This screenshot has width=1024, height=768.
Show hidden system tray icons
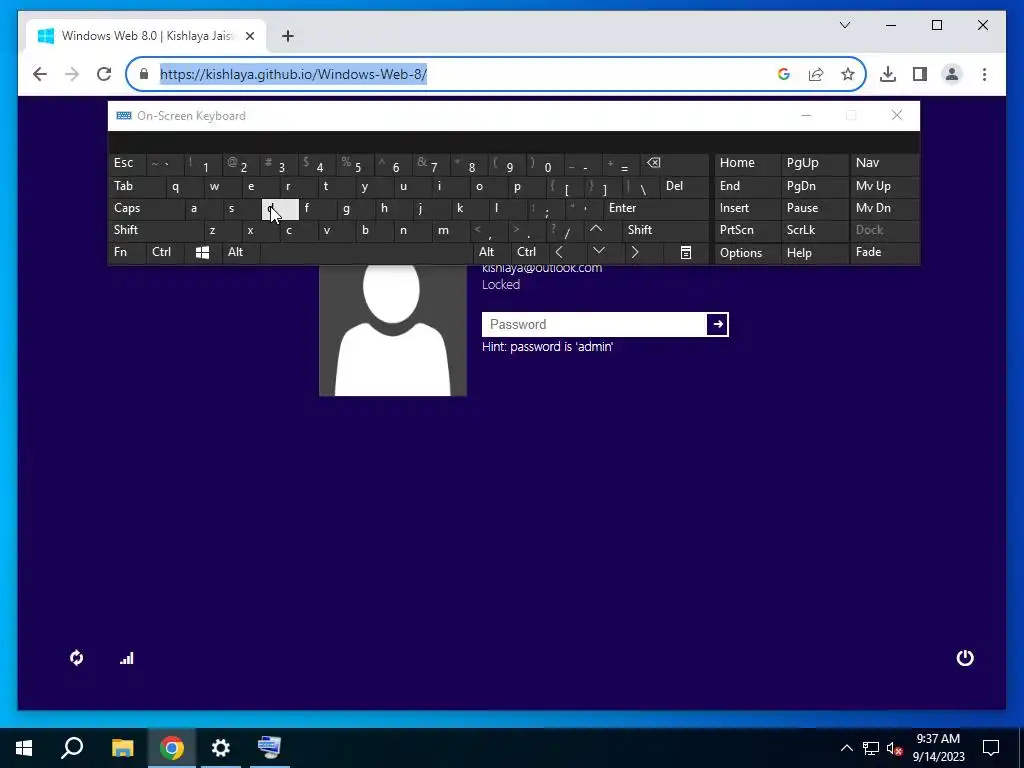click(846, 748)
